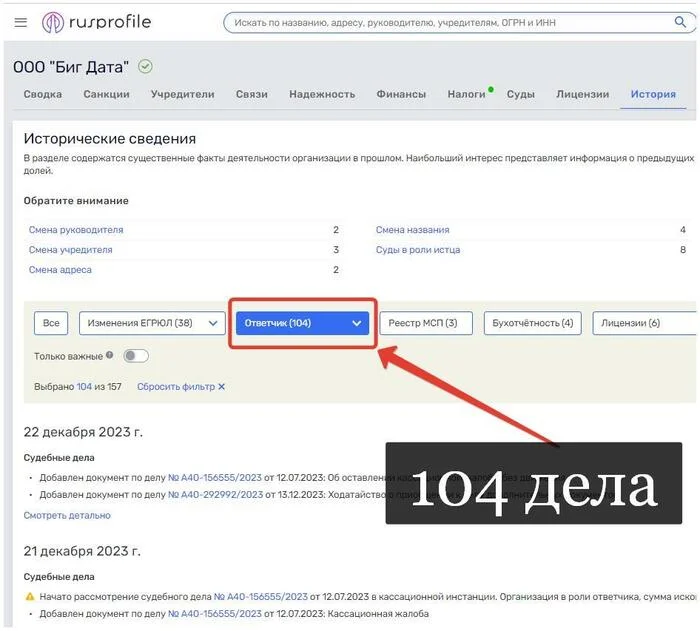Click the Сбросить фильтр link

tap(176, 387)
